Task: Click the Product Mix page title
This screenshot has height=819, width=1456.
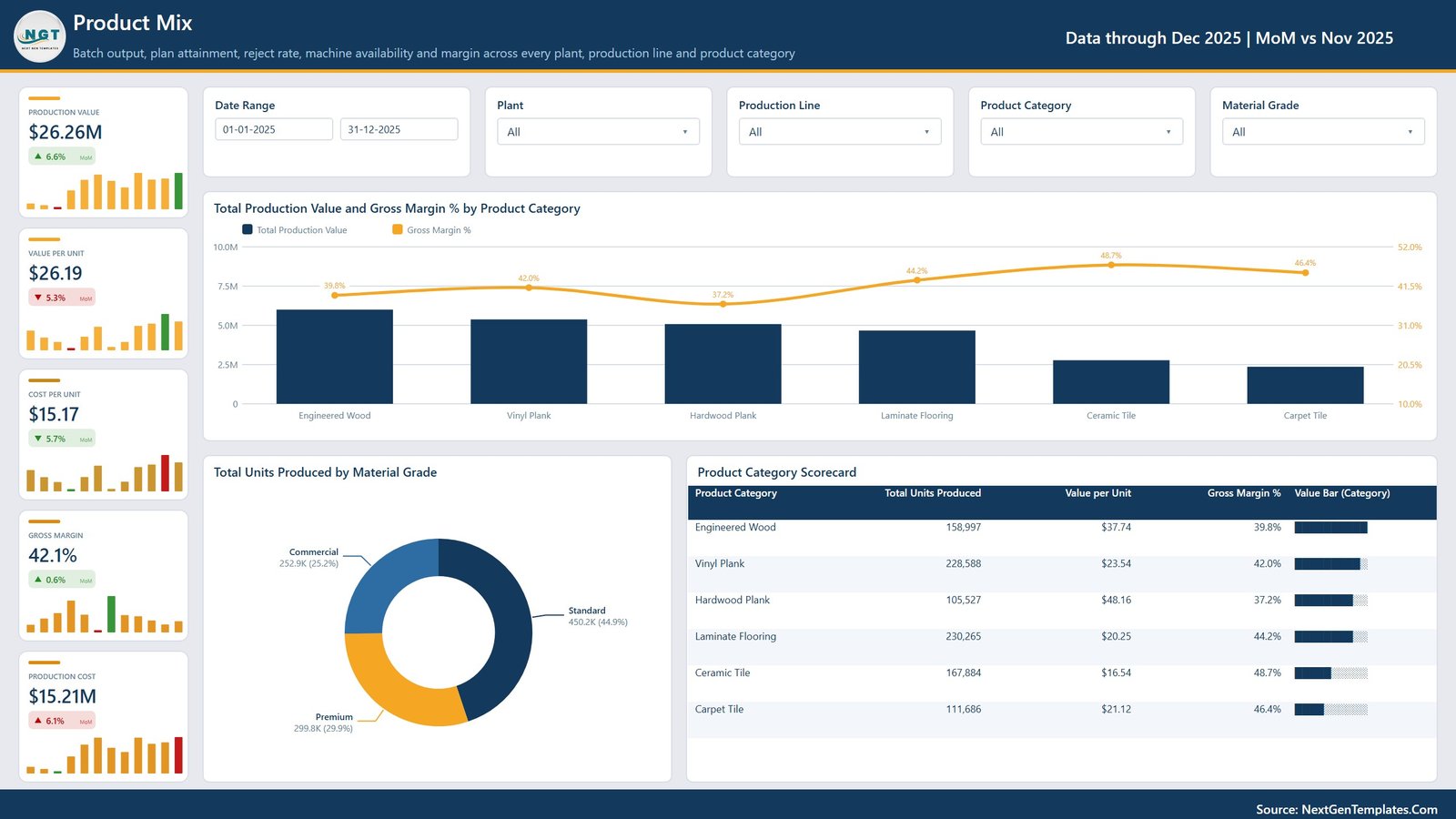Action: [x=133, y=23]
